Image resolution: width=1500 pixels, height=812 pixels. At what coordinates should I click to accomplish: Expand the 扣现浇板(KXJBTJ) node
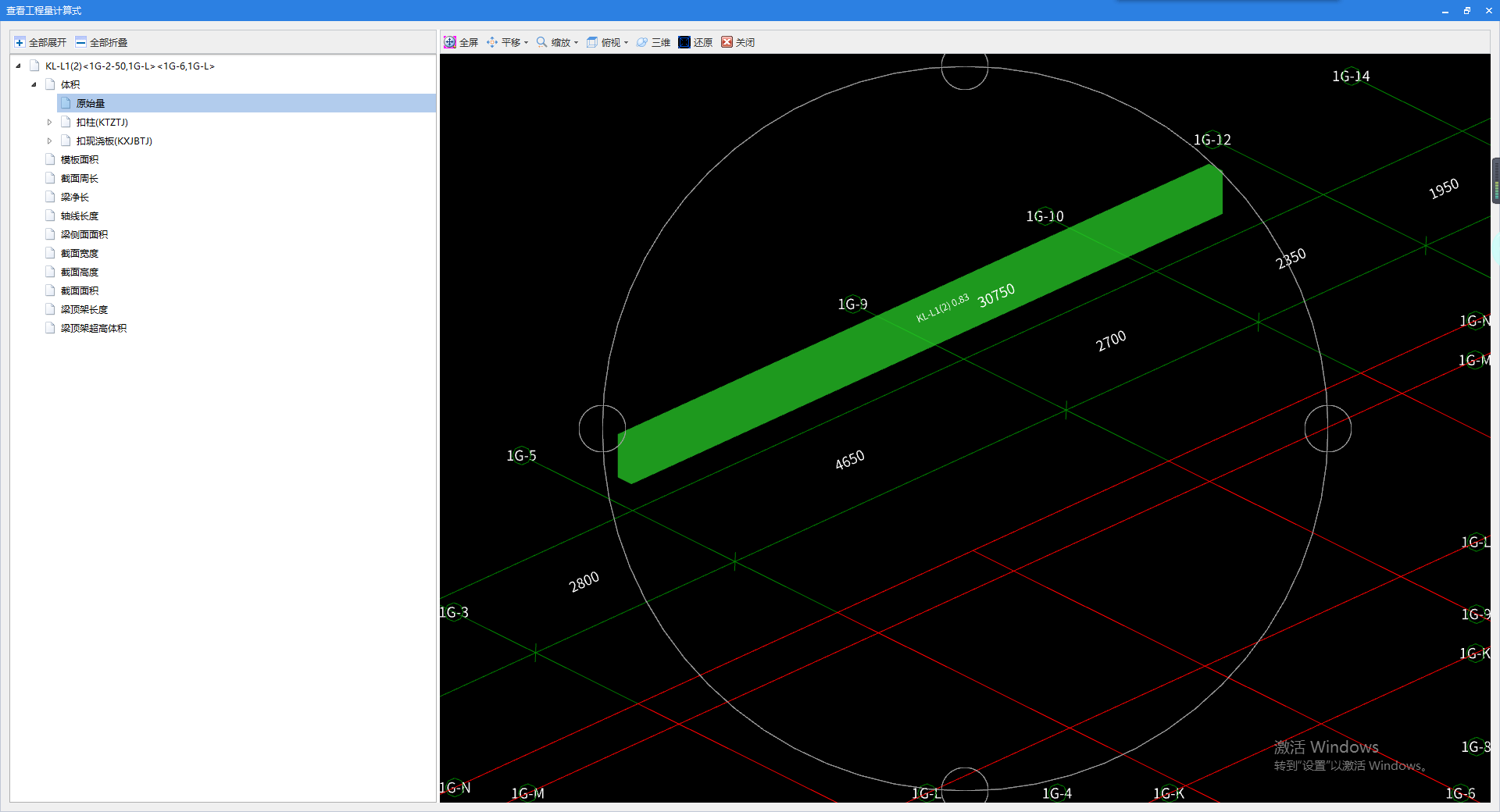(49, 141)
